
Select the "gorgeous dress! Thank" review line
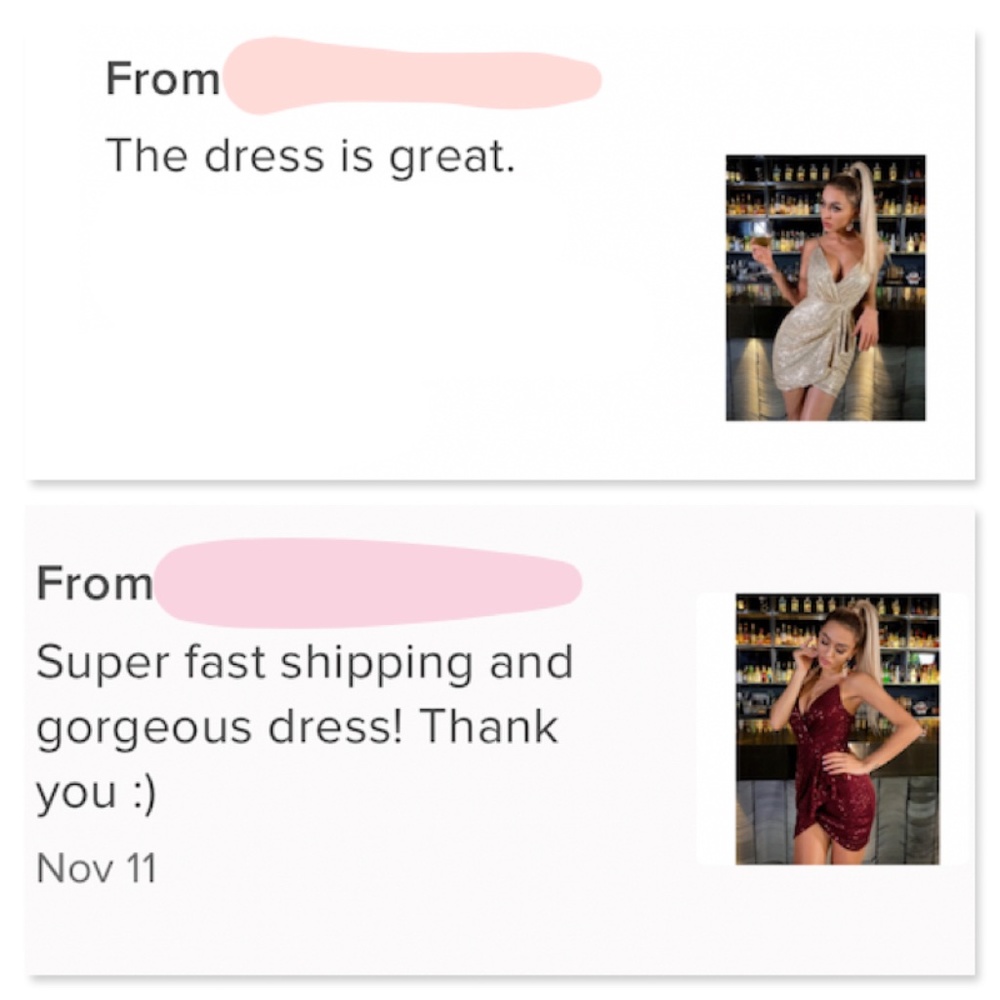pos(296,728)
